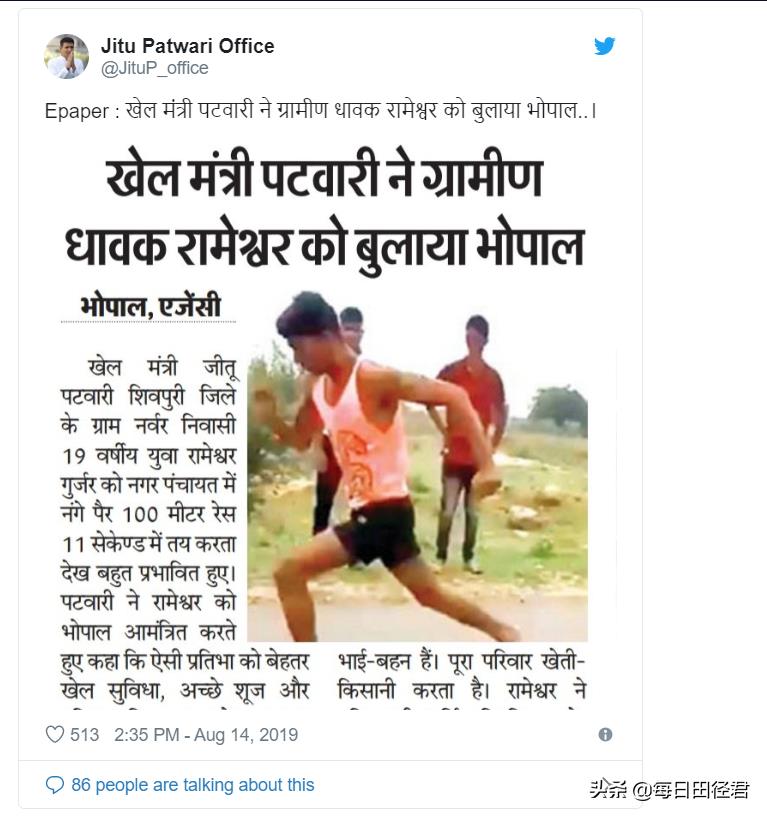Click the article line 19 वर्षीय युवा रामेश्वर
Screen dimensions: 767x817
pyautogui.click(x=149, y=456)
